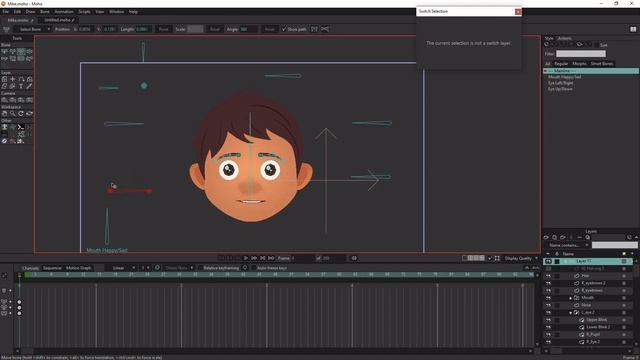Toggle visibility of the Upper Blink layer
The image size is (640, 360).
[548, 320]
